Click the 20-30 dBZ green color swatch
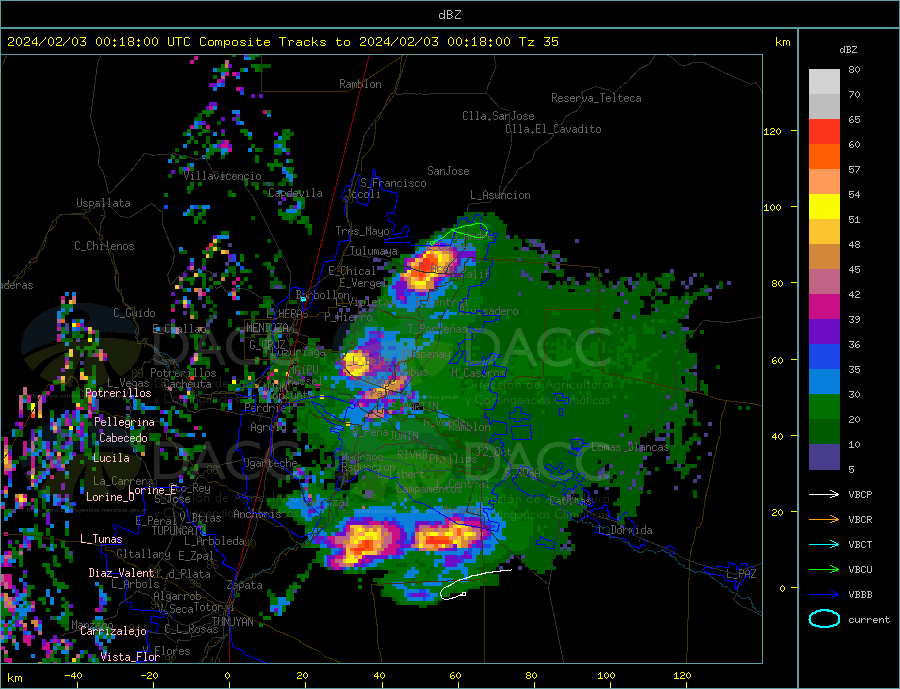 [824, 407]
